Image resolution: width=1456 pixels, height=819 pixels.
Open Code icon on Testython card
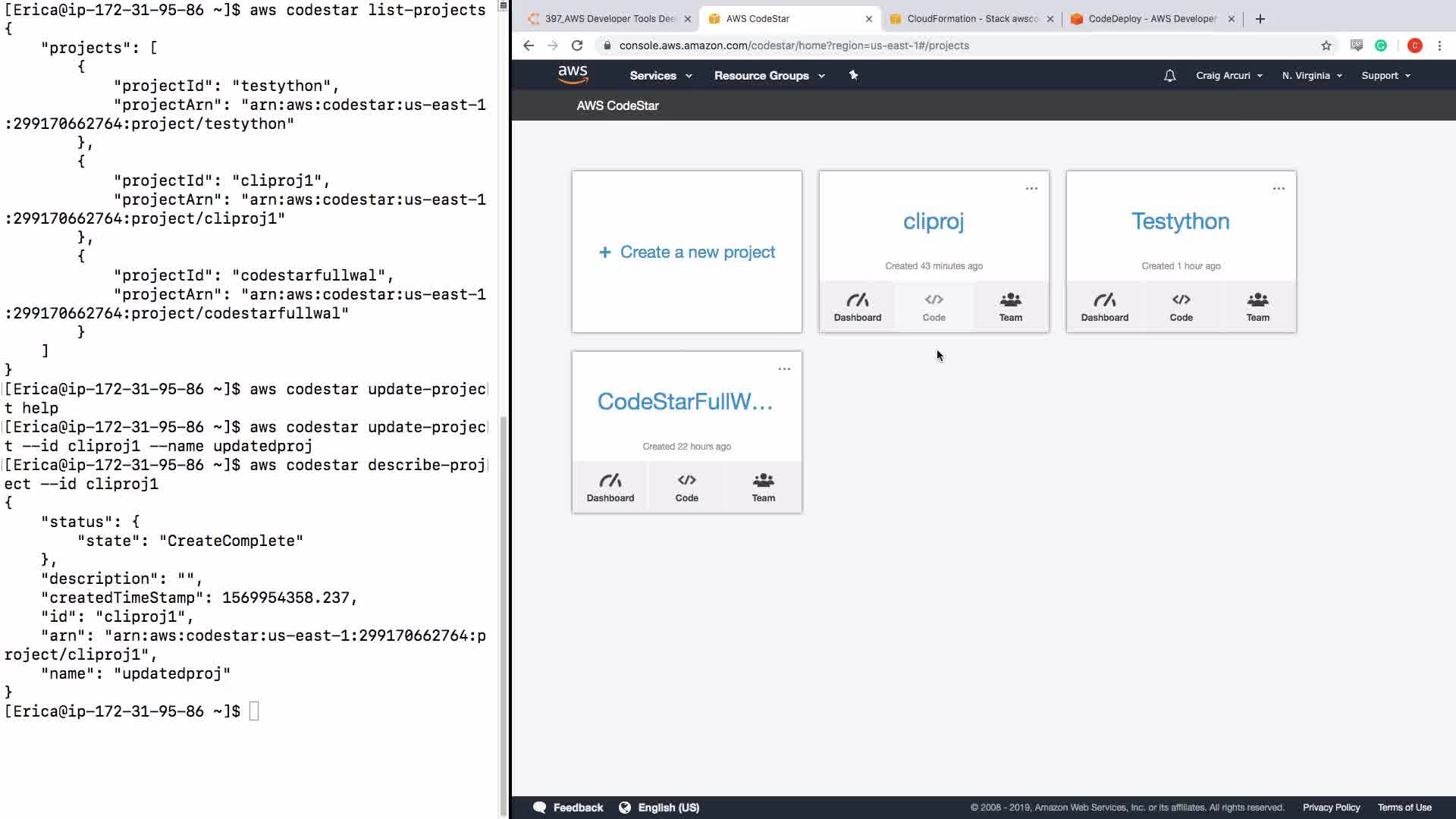coord(1181,307)
